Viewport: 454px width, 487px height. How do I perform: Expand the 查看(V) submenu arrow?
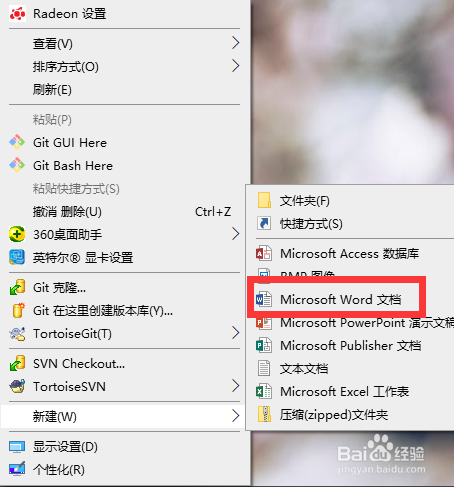[236, 43]
